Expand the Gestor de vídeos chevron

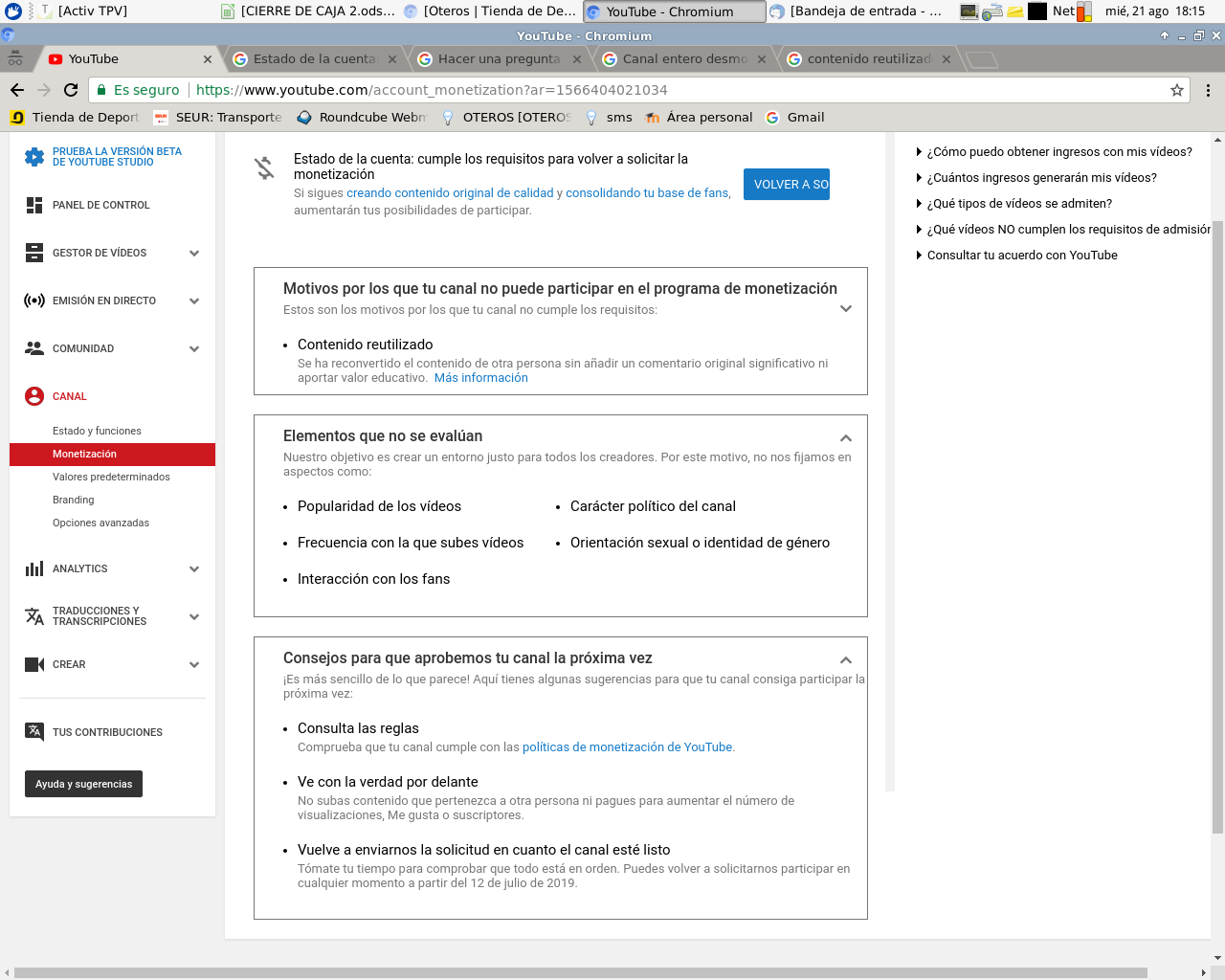pyautogui.click(x=194, y=254)
